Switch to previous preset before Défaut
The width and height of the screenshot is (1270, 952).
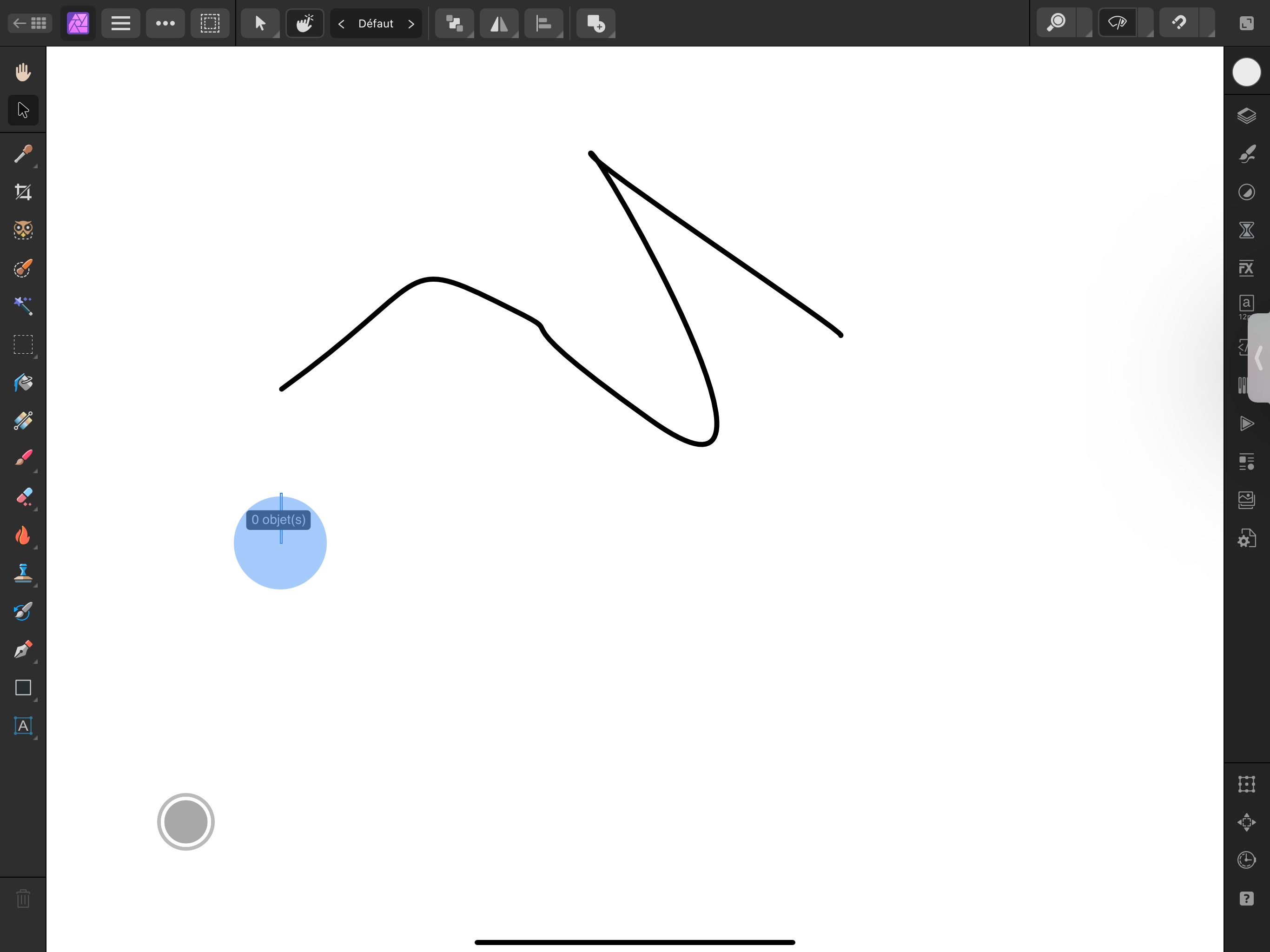click(342, 24)
